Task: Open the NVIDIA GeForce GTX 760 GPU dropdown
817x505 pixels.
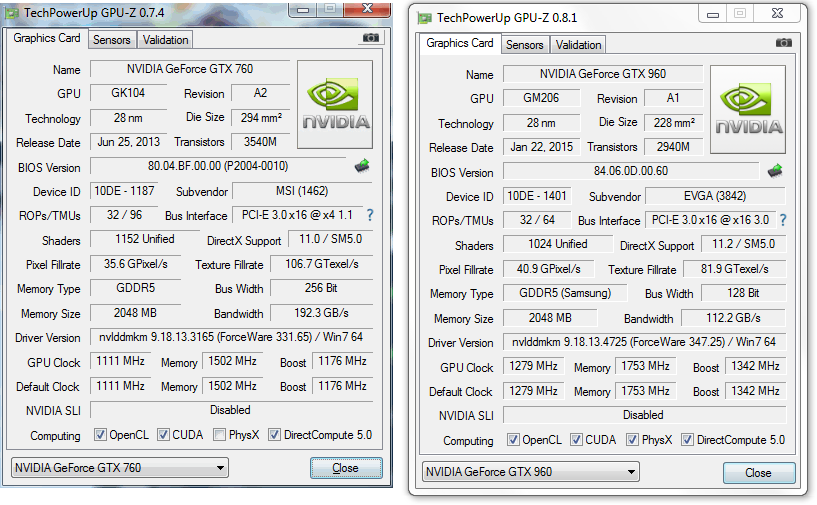Action: coord(119,468)
